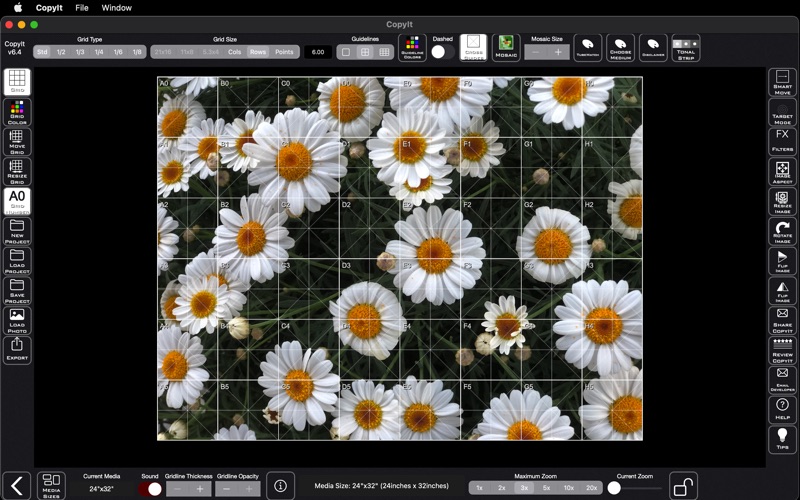This screenshot has width=800, height=500.
Task: Toggle the lock icon at bottom right
Action: [x=683, y=487]
